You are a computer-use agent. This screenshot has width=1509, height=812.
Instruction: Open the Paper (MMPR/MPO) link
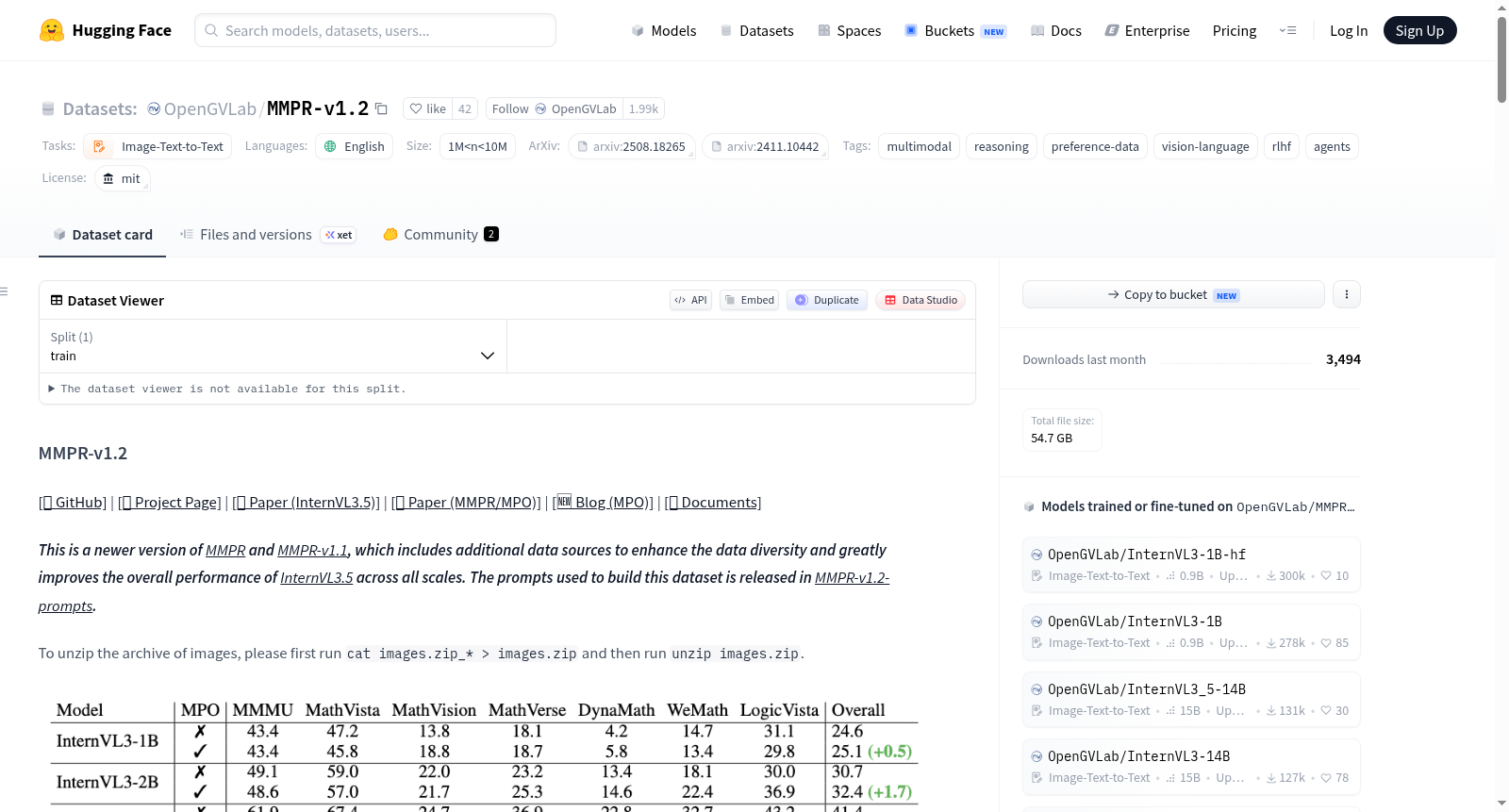pyautogui.click(x=466, y=503)
